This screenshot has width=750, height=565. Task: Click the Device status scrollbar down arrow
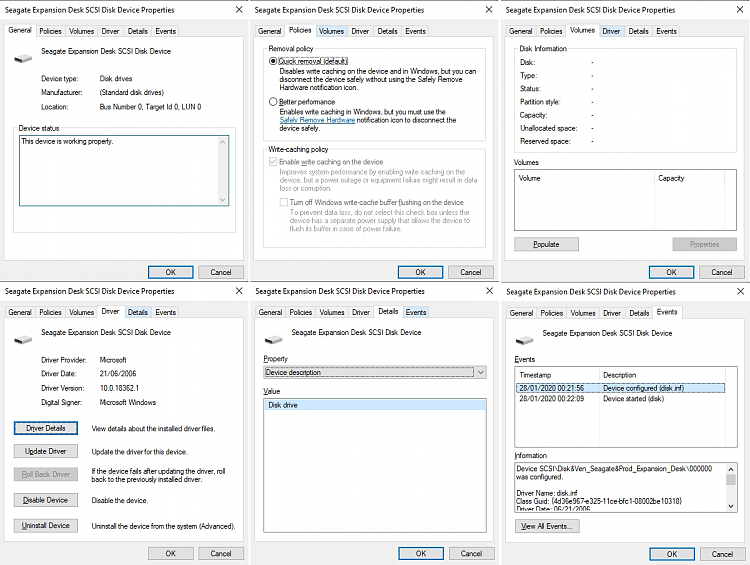click(222, 199)
